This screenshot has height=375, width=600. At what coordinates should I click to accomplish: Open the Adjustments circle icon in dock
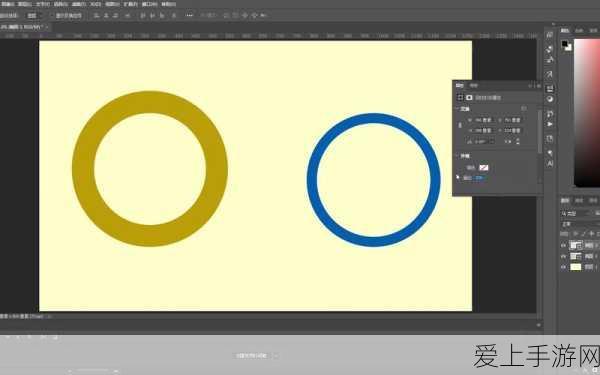point(550,99)
